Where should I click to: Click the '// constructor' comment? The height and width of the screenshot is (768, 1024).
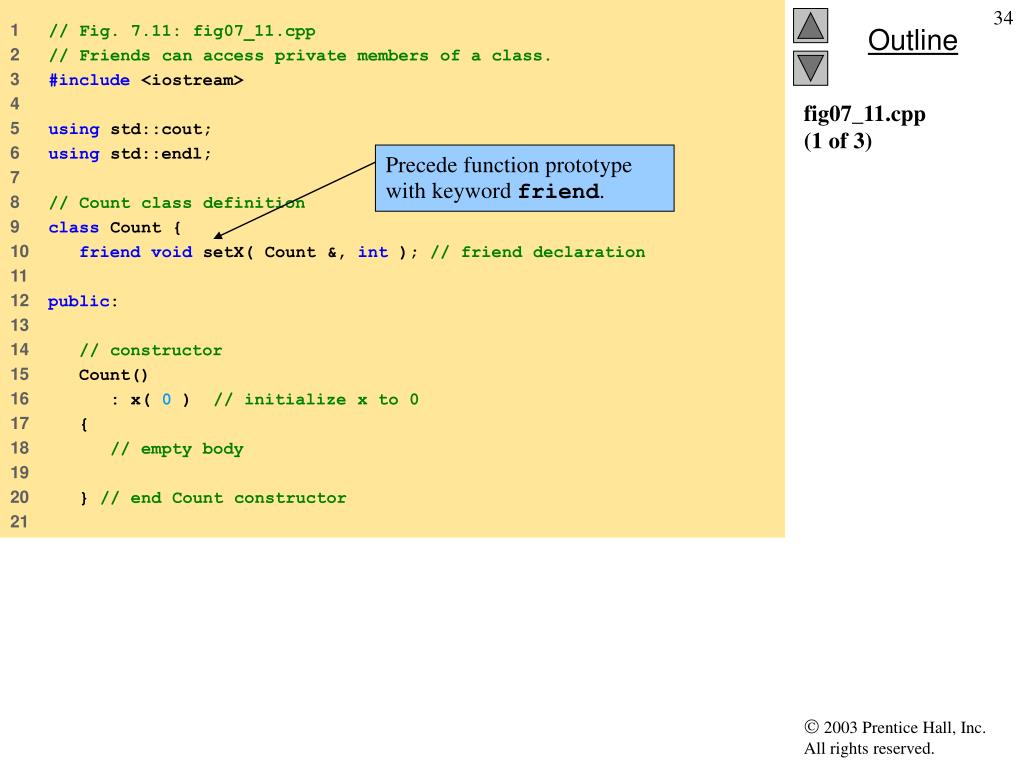151,351
